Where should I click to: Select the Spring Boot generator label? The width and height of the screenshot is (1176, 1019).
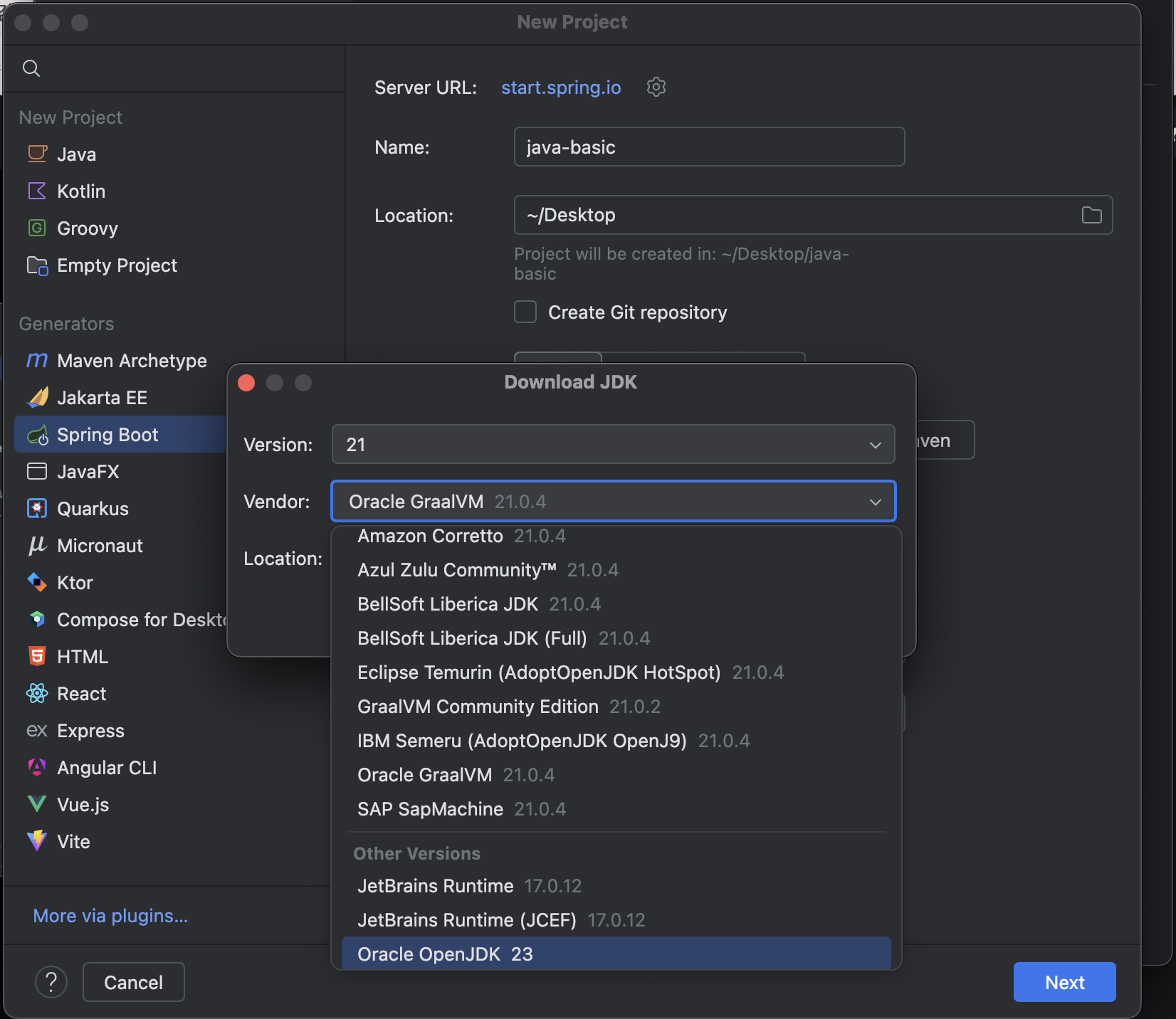click(107, 435)
